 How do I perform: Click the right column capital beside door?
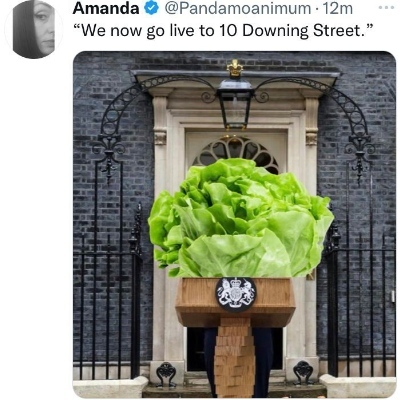(311, 137)
